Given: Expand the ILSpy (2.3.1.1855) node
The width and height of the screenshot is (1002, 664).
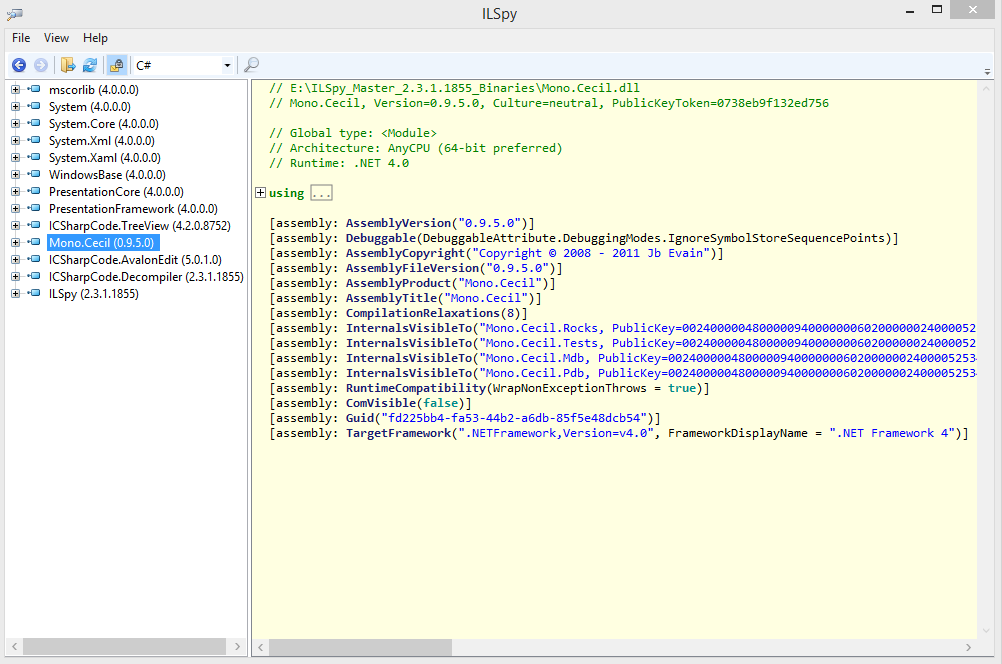Looking at the screenshot, I should (x=15, y=293).
